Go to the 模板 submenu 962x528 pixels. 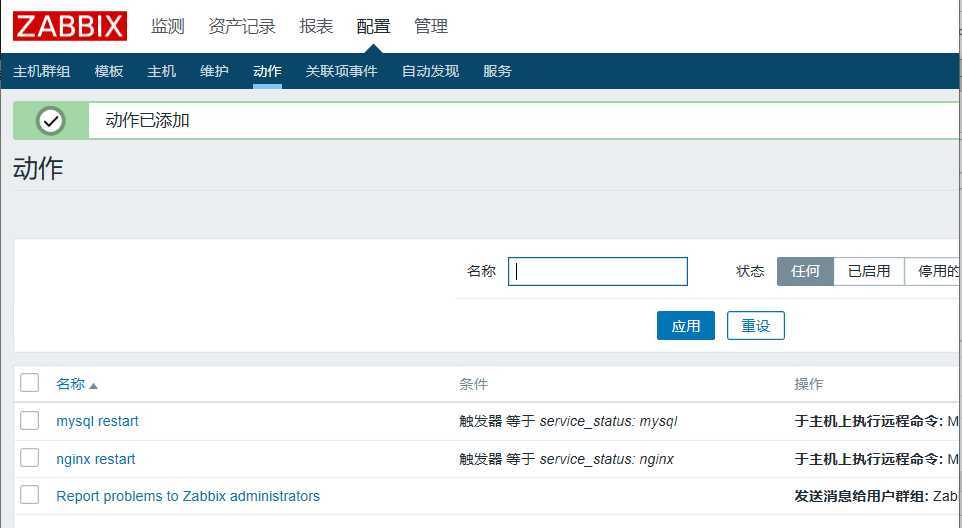pyautogui.click(x=109, y=71)
